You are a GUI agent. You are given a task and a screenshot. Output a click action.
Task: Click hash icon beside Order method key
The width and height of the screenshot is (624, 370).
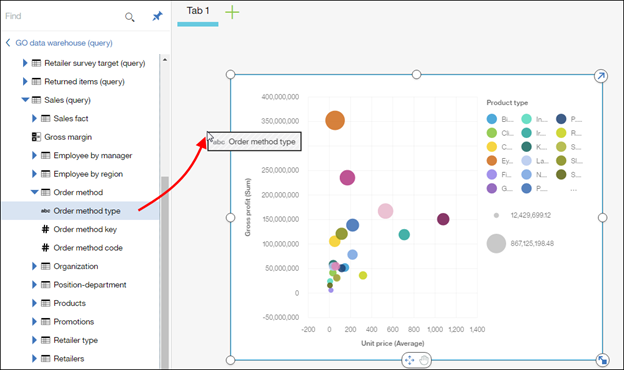pyautogui.click(x=45, y=229)
